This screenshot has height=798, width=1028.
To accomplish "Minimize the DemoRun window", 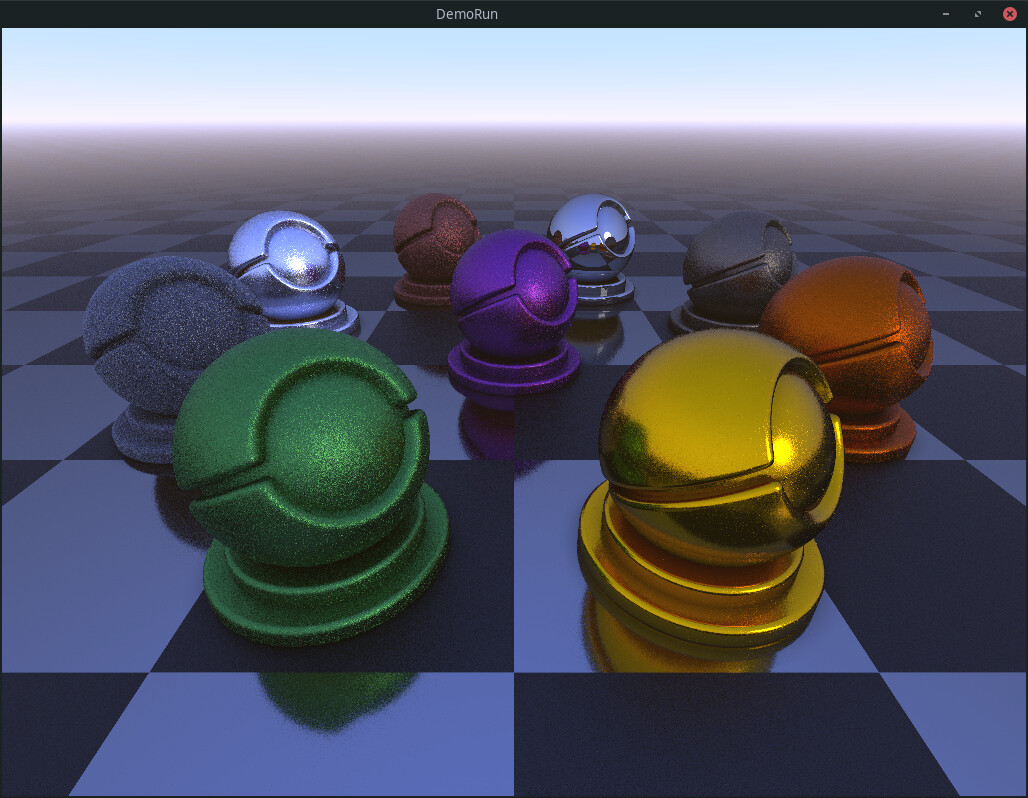I will pos(945,14).
